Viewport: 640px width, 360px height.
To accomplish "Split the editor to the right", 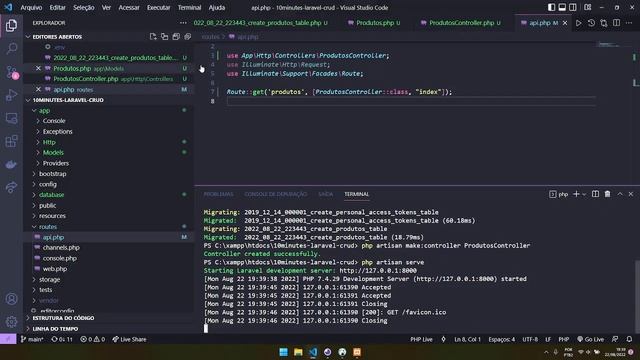I will coord(616,23).
